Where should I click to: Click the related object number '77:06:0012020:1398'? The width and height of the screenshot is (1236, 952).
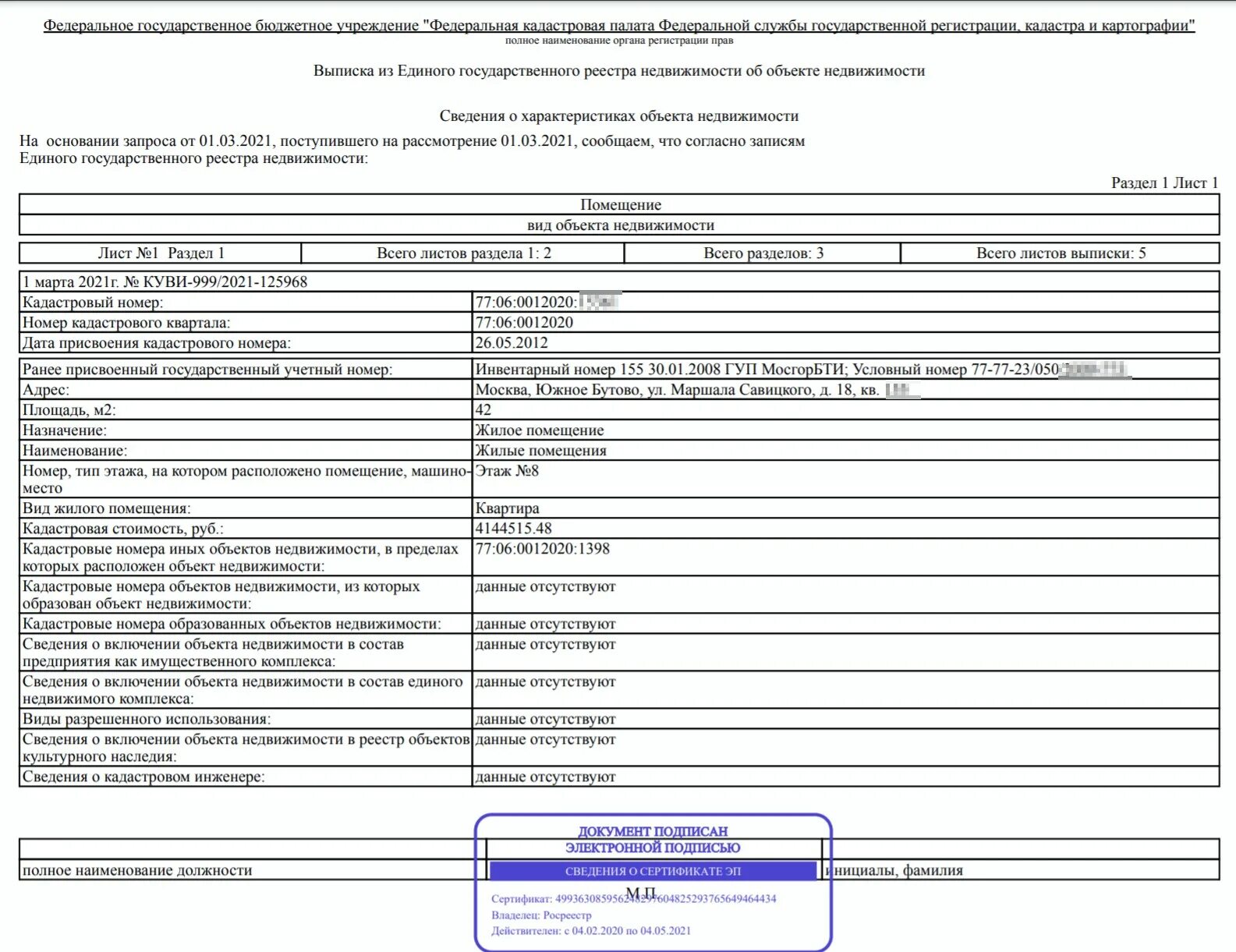tap(543, 549)
